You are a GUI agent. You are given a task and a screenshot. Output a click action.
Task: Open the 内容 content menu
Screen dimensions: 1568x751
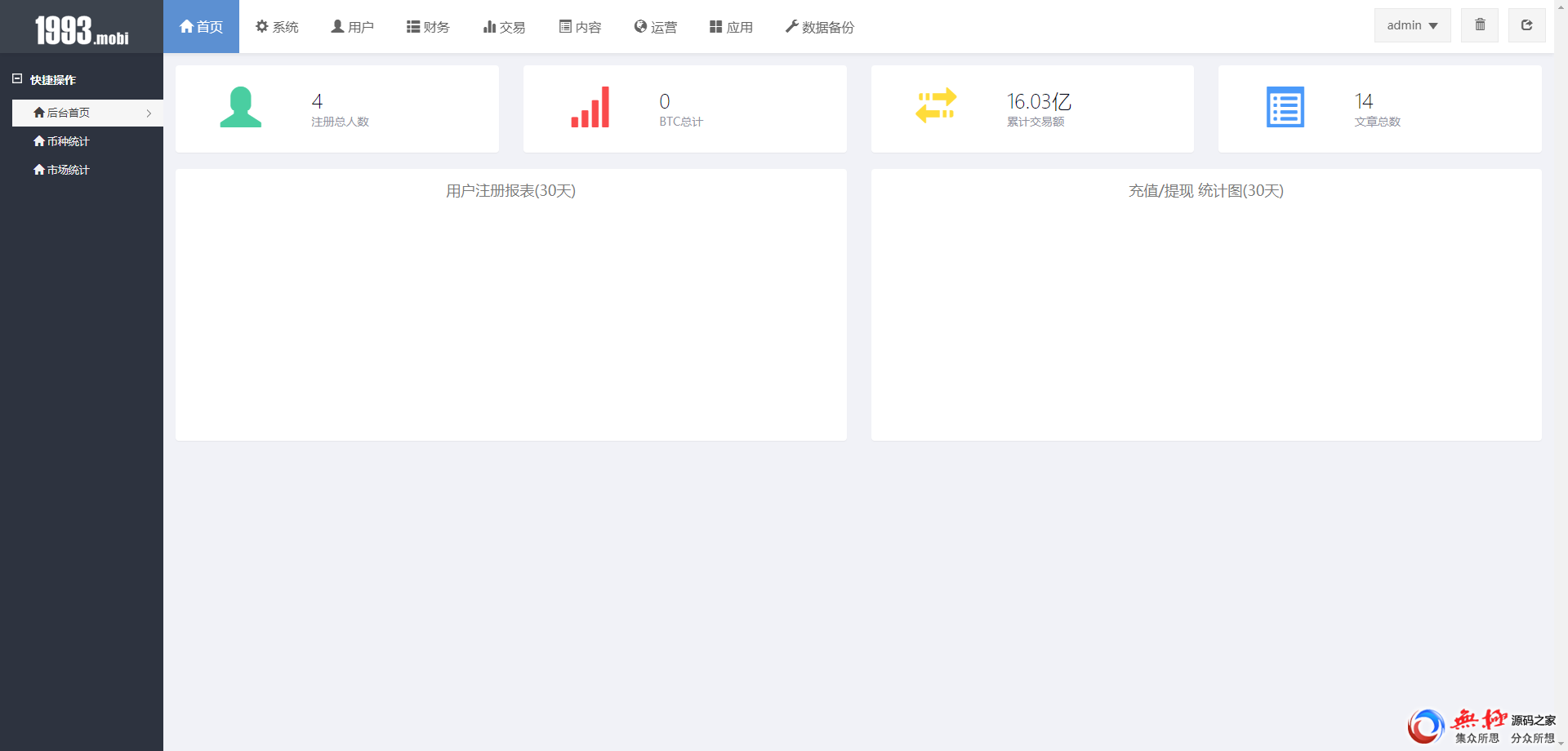point(580,27)
